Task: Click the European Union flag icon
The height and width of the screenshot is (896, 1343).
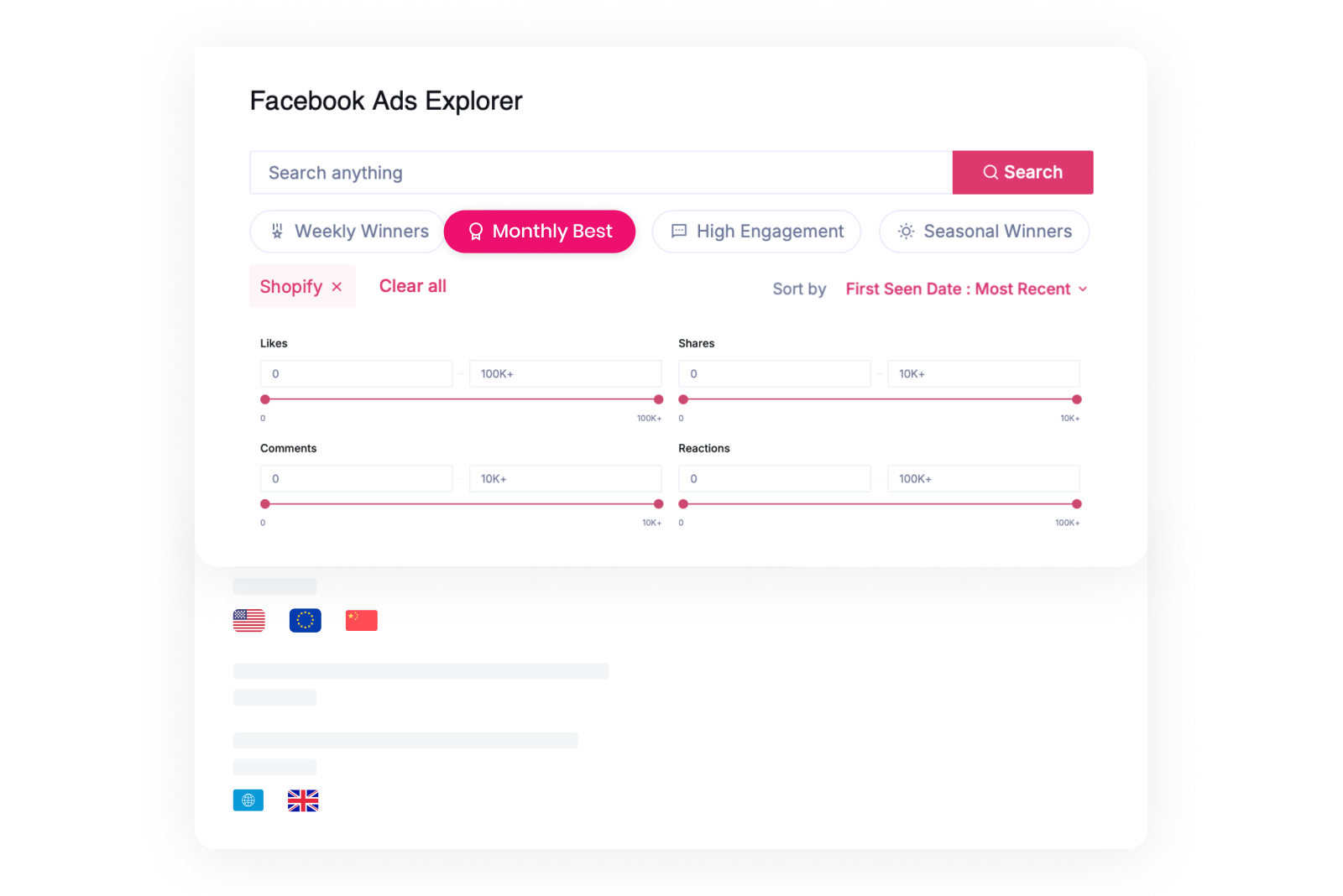Action: pos(305,620)
